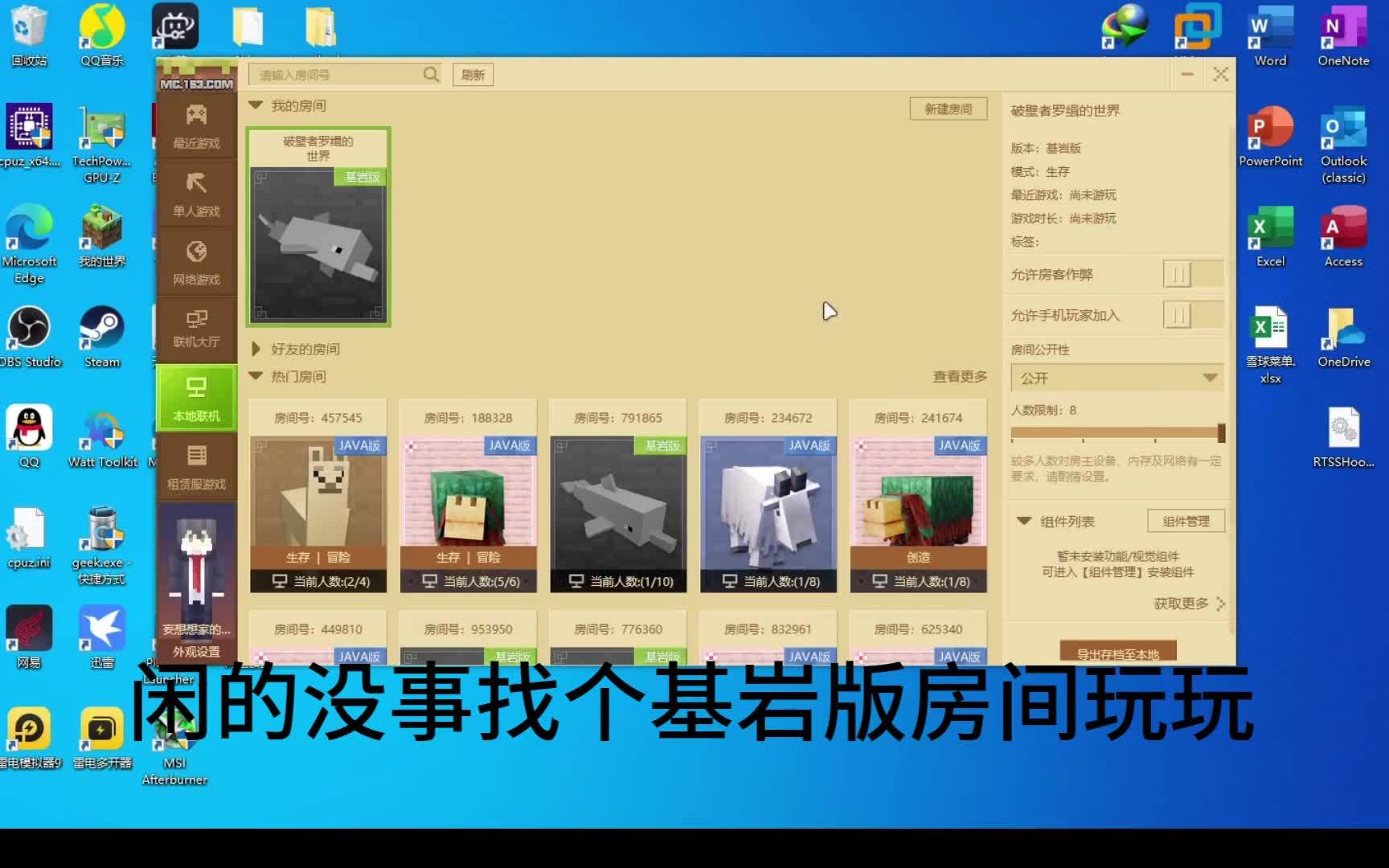Open the QQ penguin desktop icon
The image size is (1389, 868).
click(x=30, y=438)
